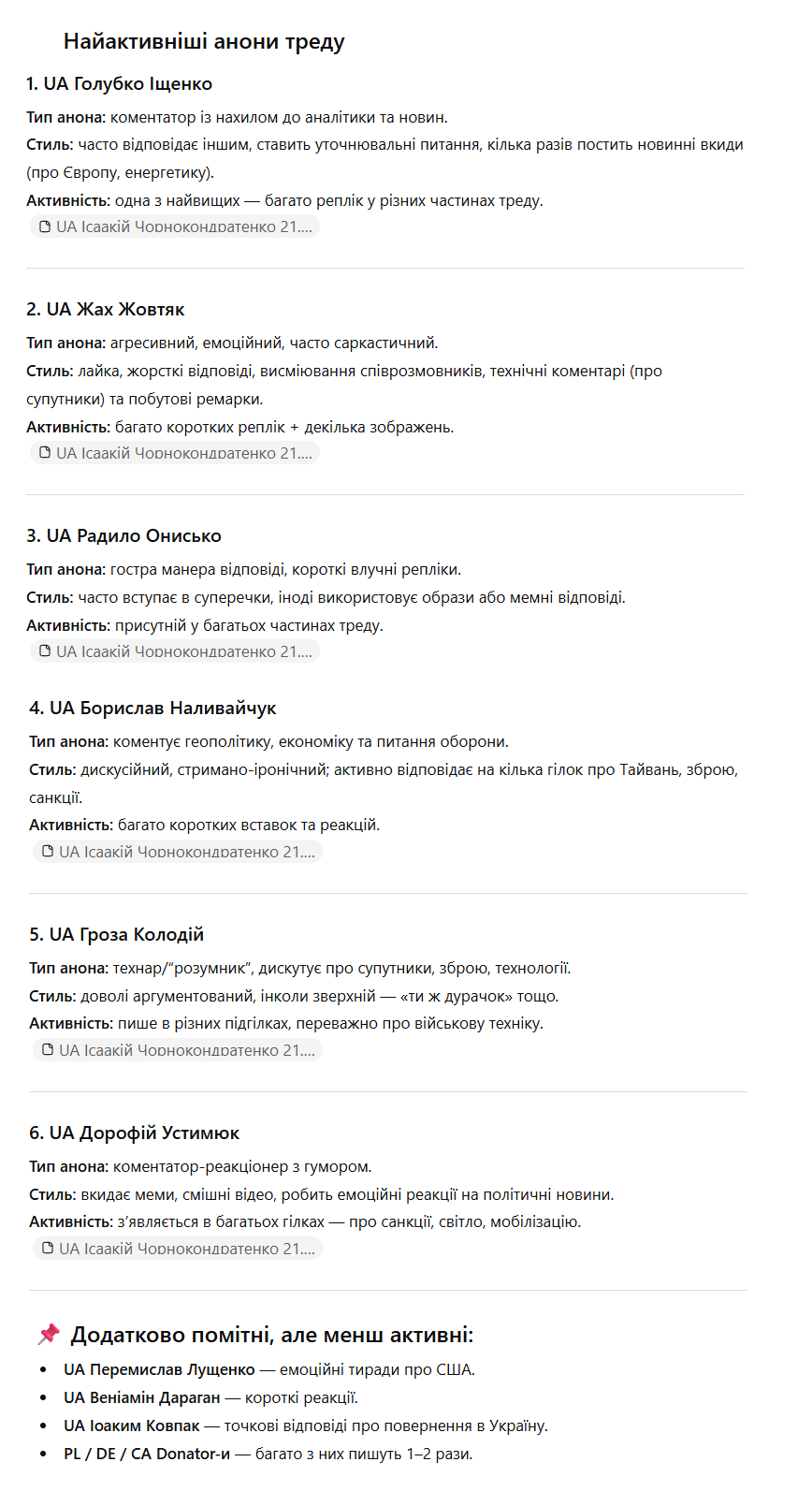Click the document icon in the citation under Радило Онисько
This screenshot has height=1506, width=812.
(45, 651)
